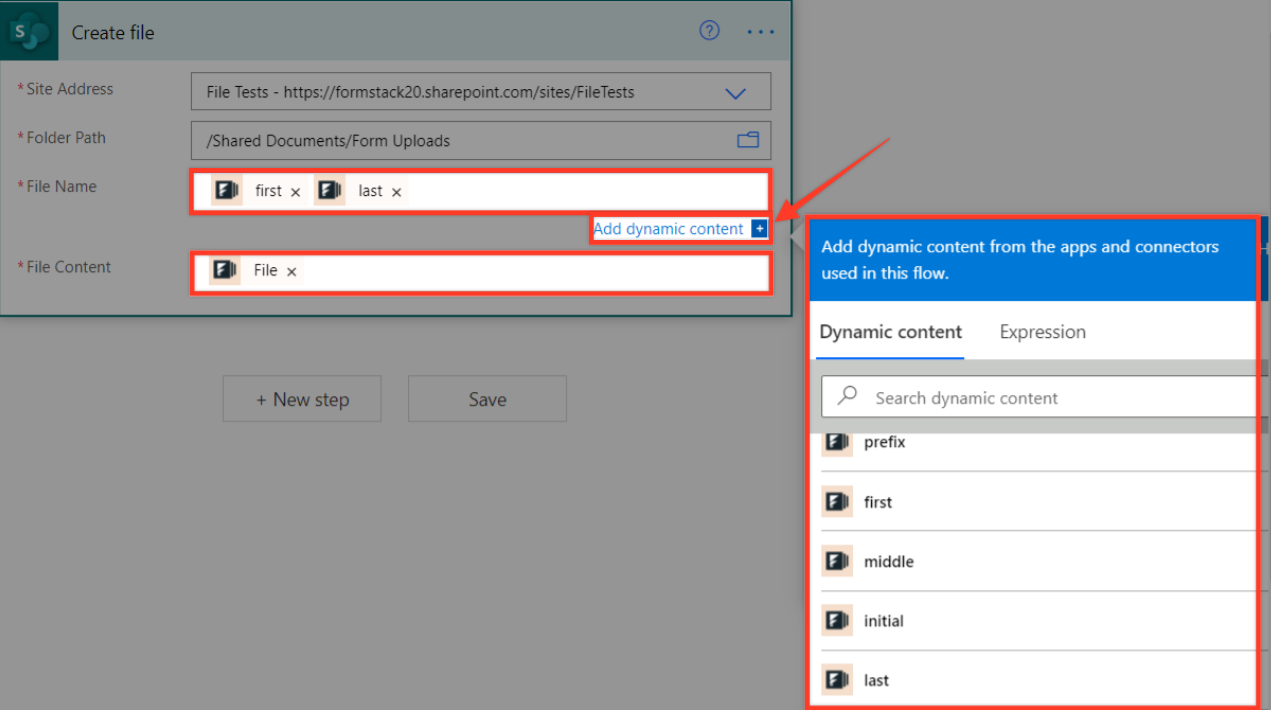Image resolution: width=1271 pixels, height=710 pixels.
Task: Click the plus icon beside Add dynamic content
Action: [x=760, y=229]
